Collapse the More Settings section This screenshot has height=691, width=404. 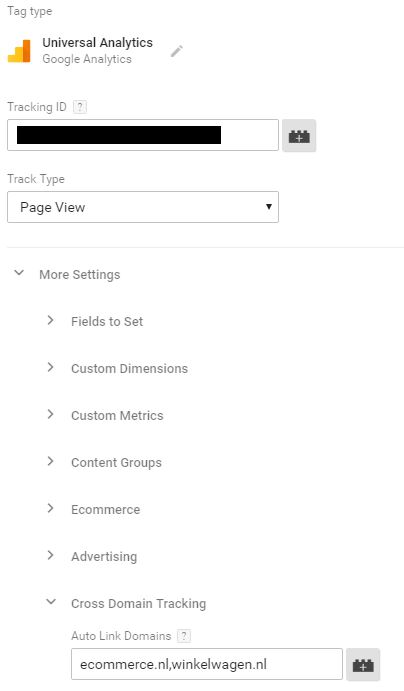click(19, 273)
